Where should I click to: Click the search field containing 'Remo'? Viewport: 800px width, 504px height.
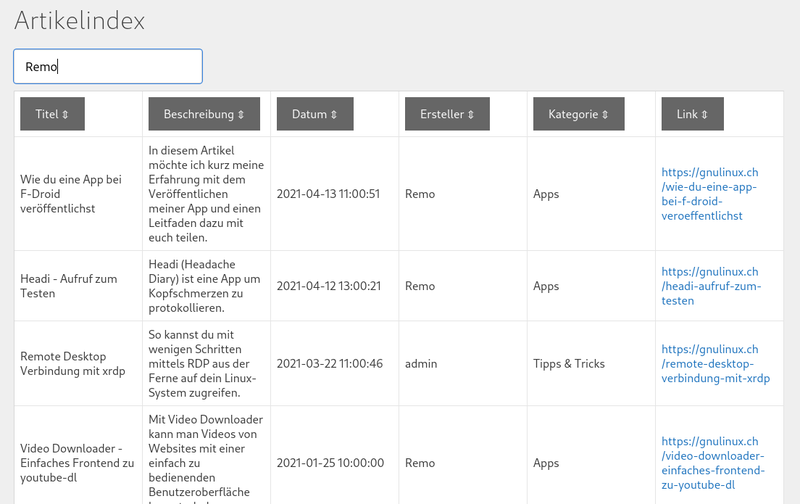pyautogui.click(x=108, y=66)
